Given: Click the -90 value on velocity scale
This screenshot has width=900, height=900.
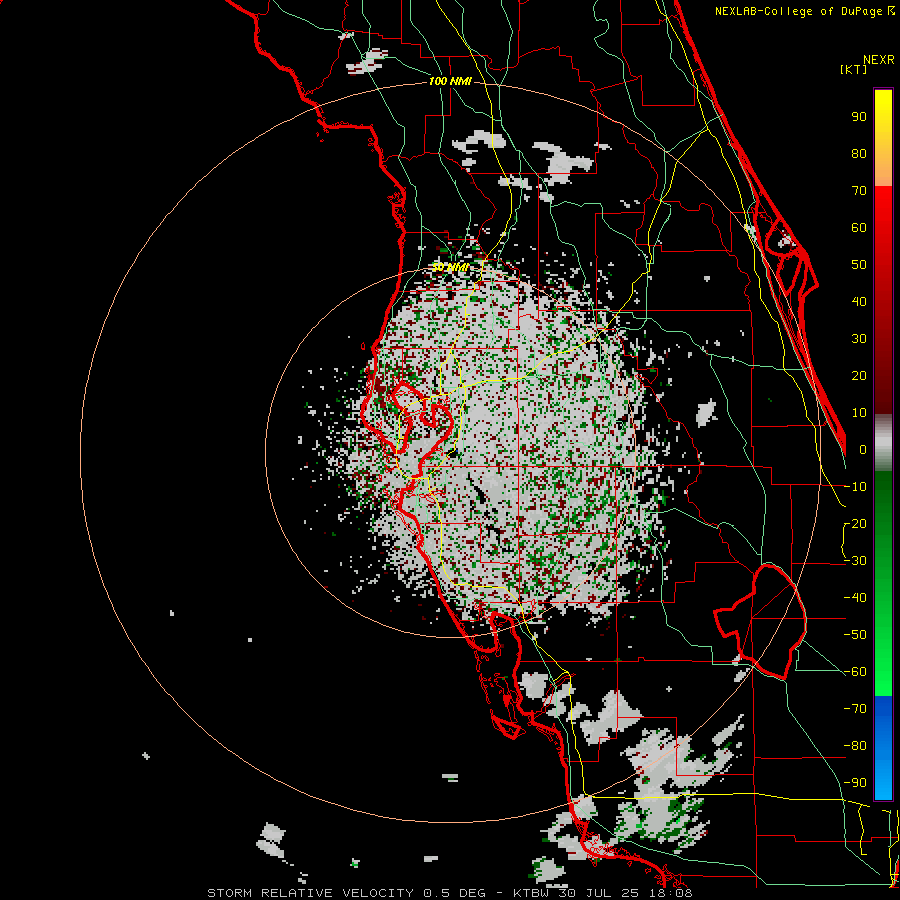Looking at the screenshot, I should (x=855, y=783).
